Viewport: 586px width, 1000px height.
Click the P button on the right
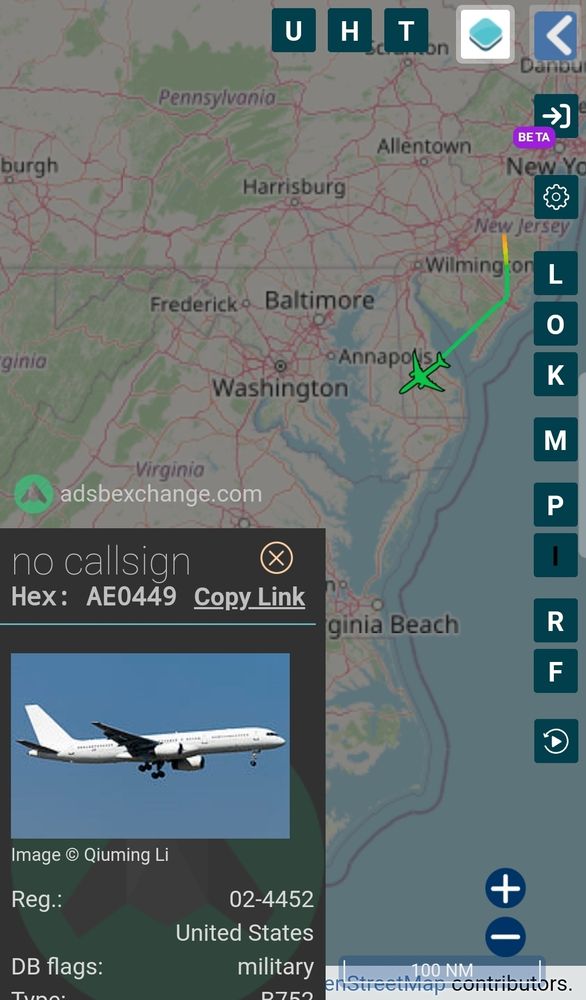pyautogui.click(x=555, y=504)
